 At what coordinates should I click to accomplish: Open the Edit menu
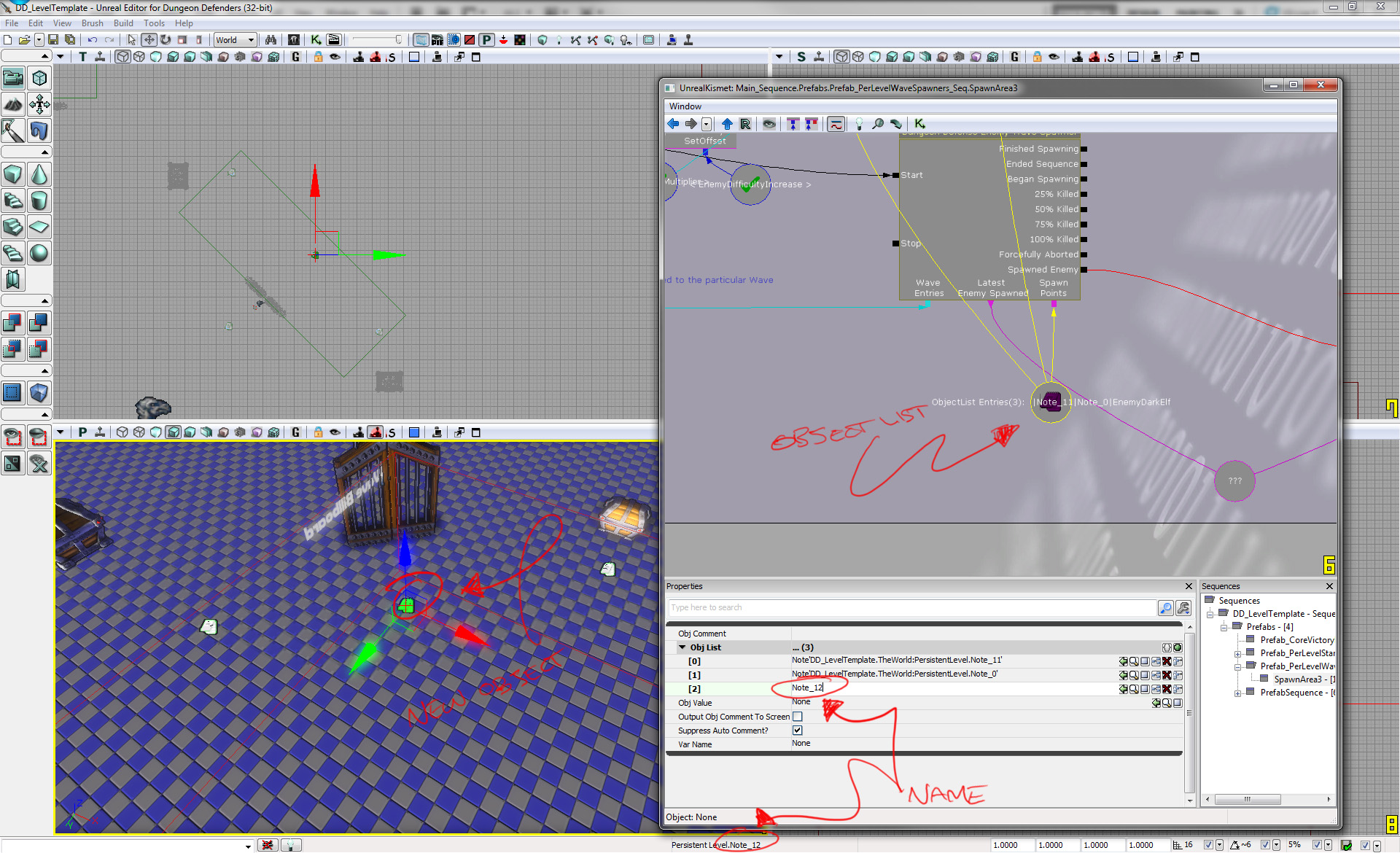[x=36, y=23]
